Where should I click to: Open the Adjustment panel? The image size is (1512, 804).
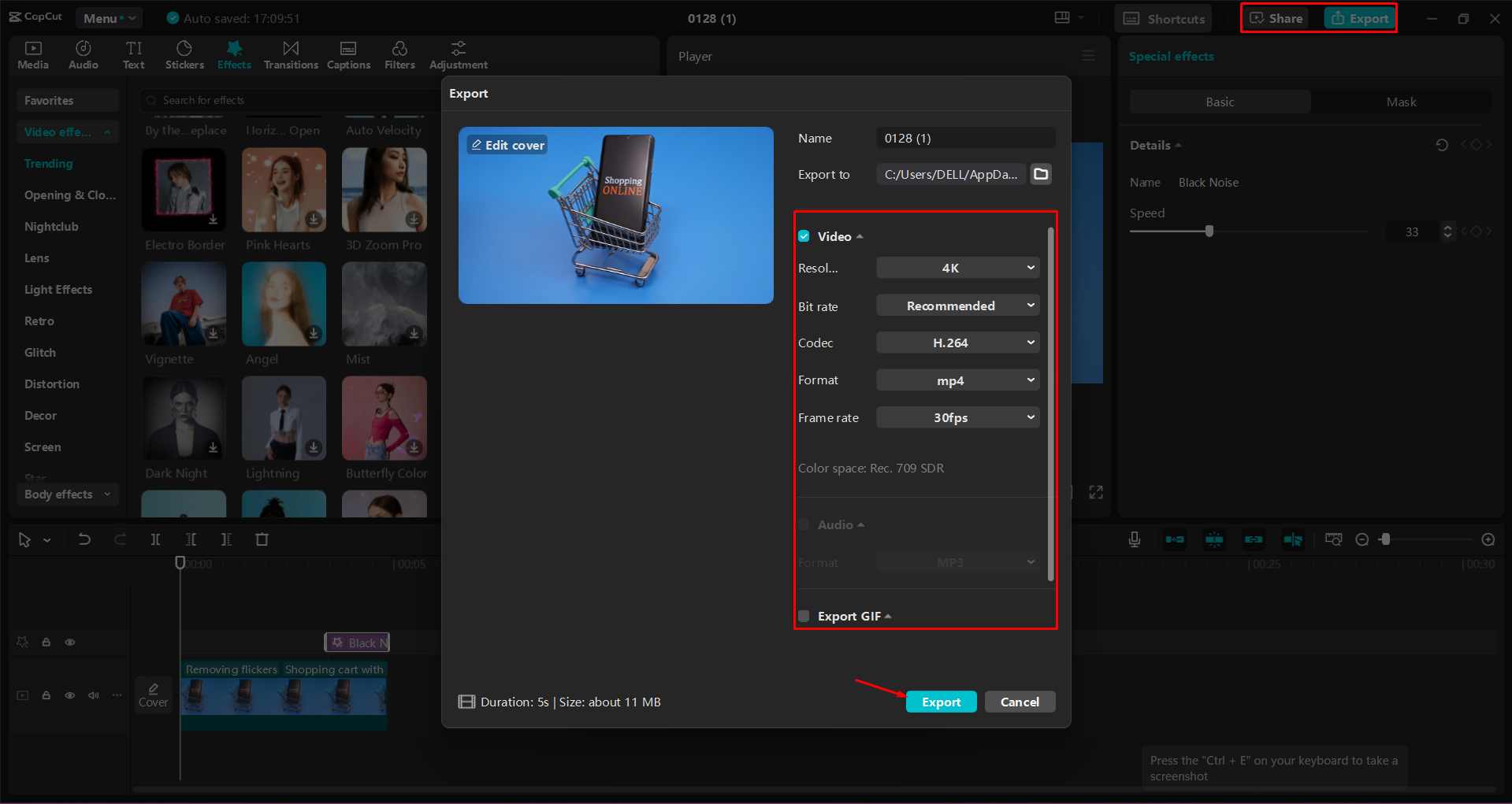coord(459,55)
